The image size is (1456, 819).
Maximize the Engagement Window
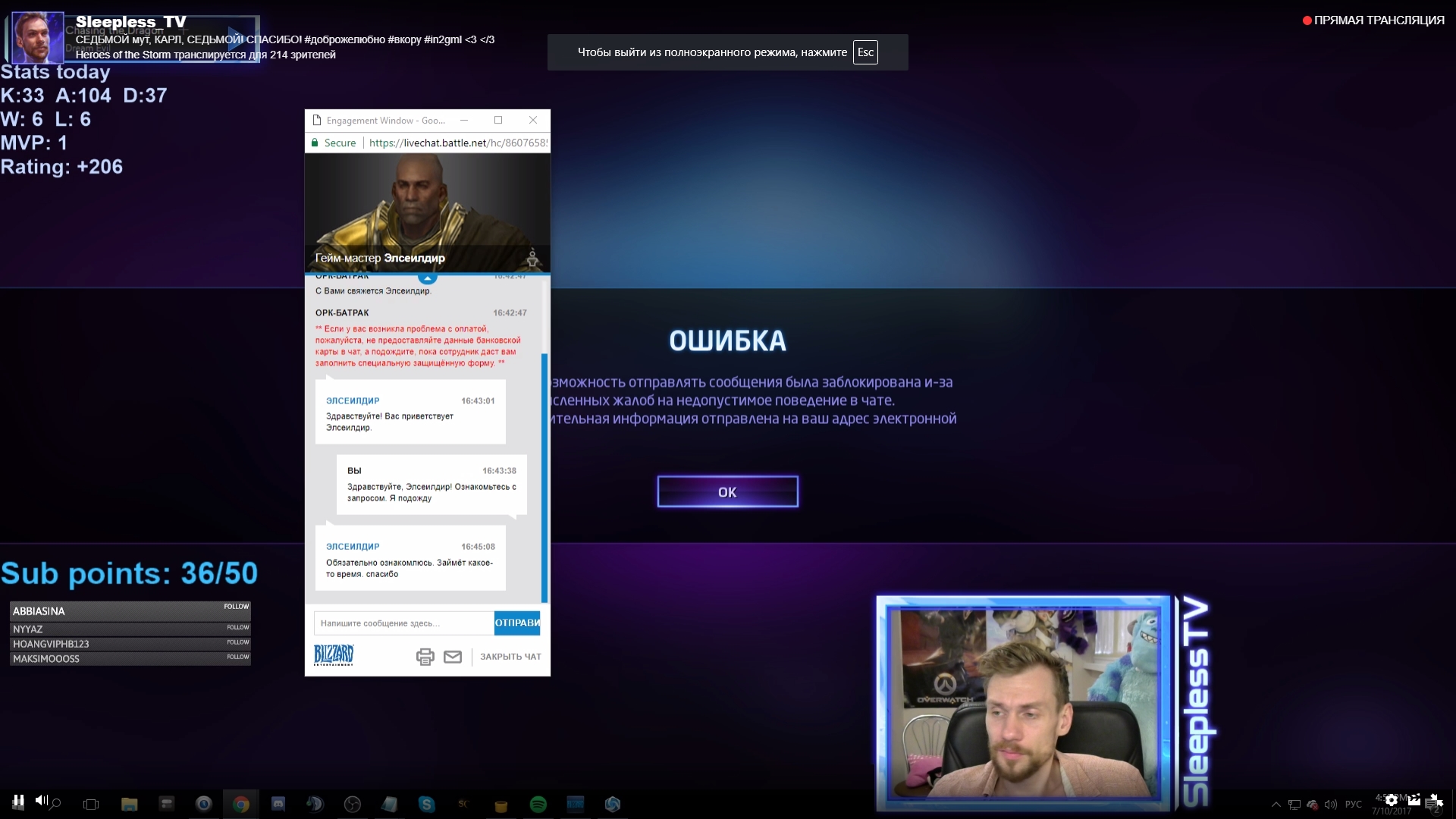click(x=498, y=120)
